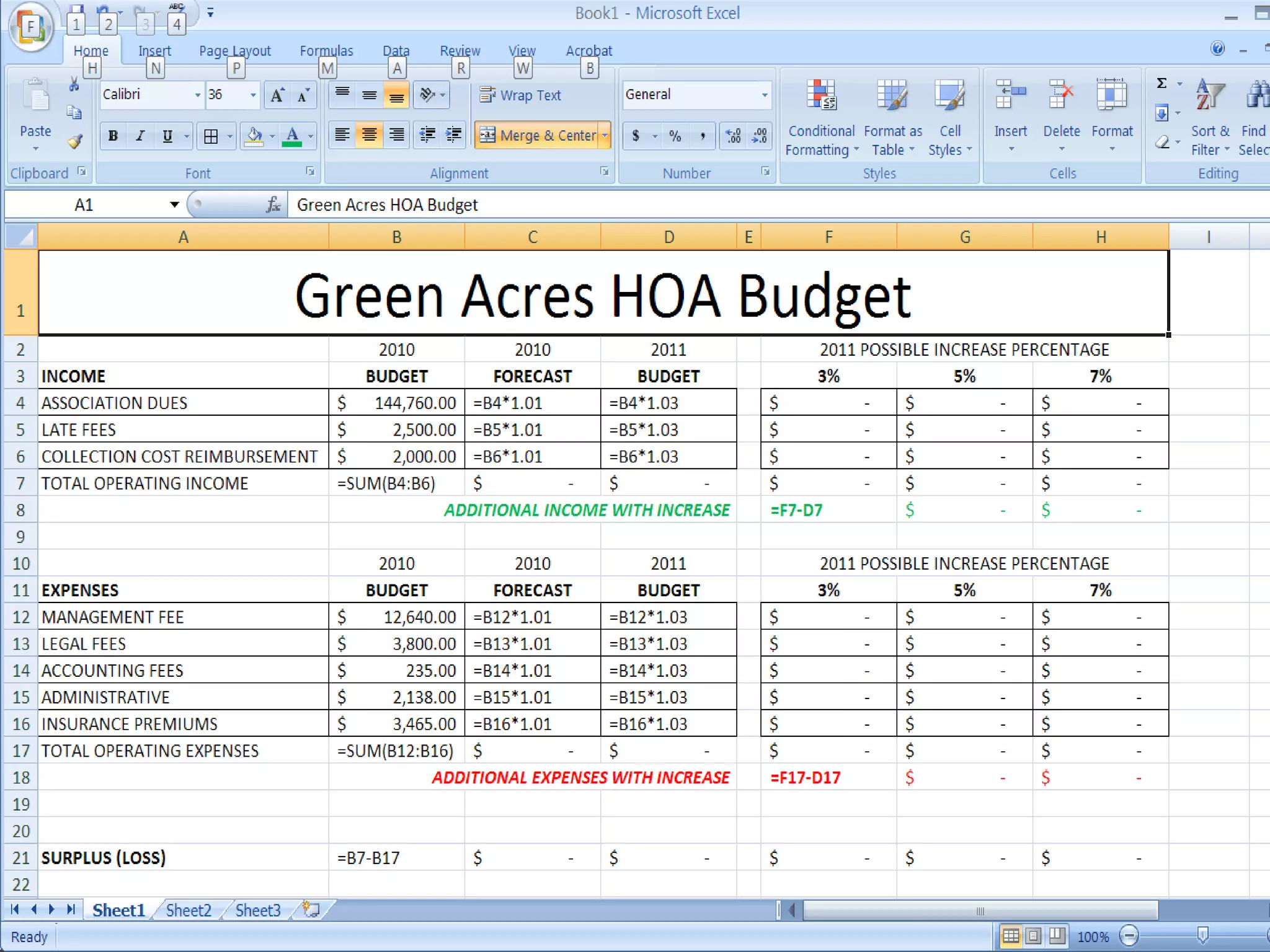
Task: Click the Format Painter brush icon
Action: click(x=75, y=142)
